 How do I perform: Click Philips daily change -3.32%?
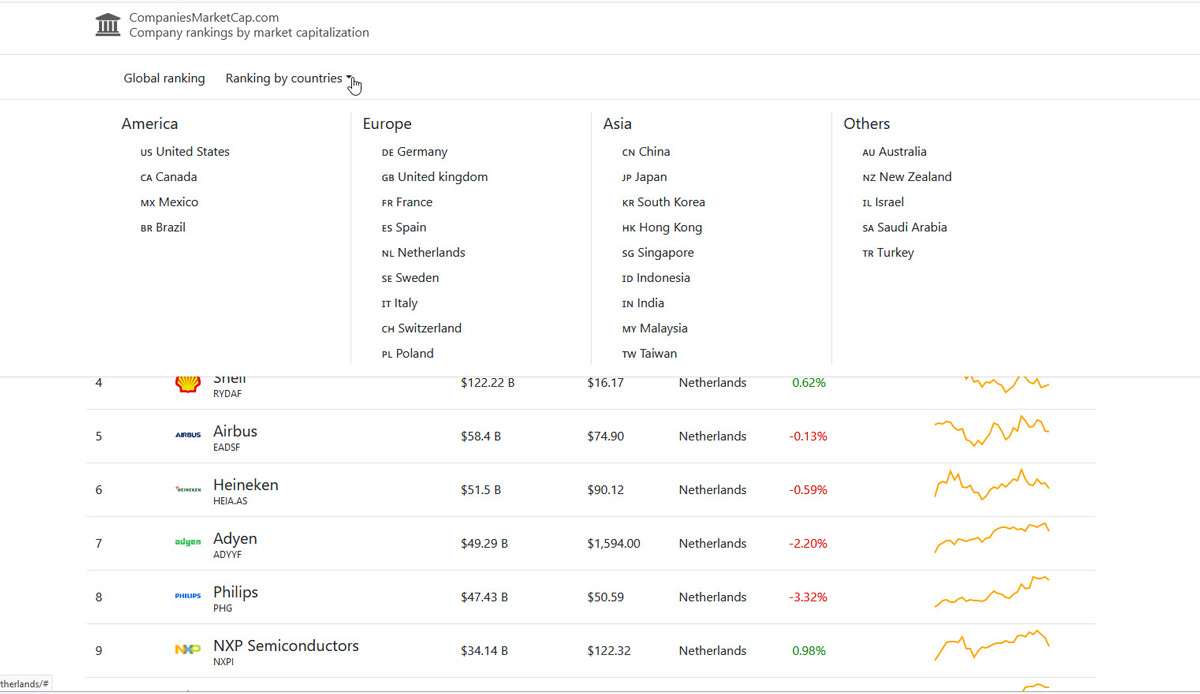(808, 597)
